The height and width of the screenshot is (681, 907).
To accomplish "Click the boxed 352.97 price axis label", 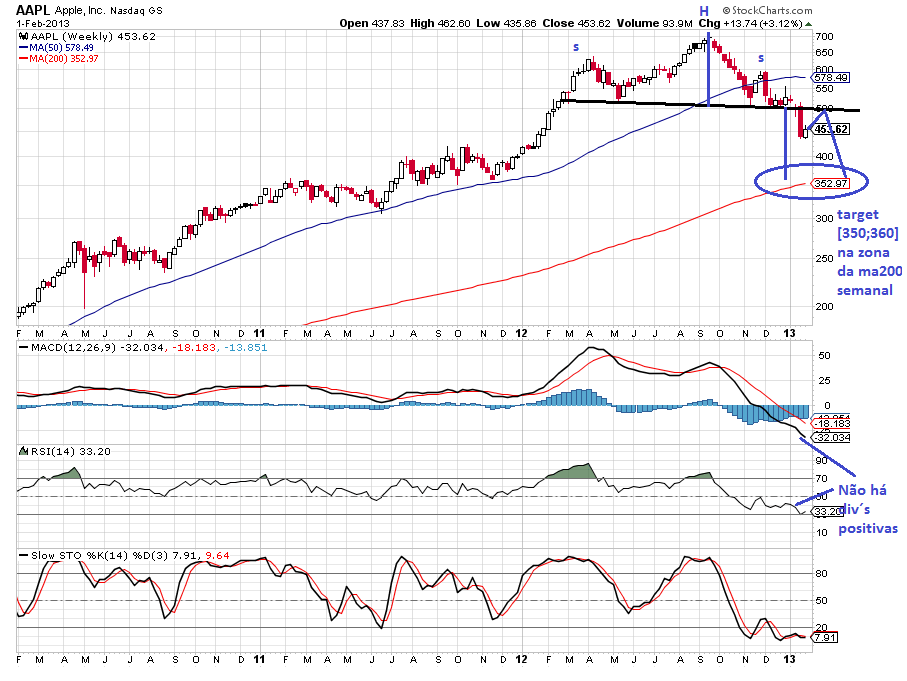I will coord(831,183).
